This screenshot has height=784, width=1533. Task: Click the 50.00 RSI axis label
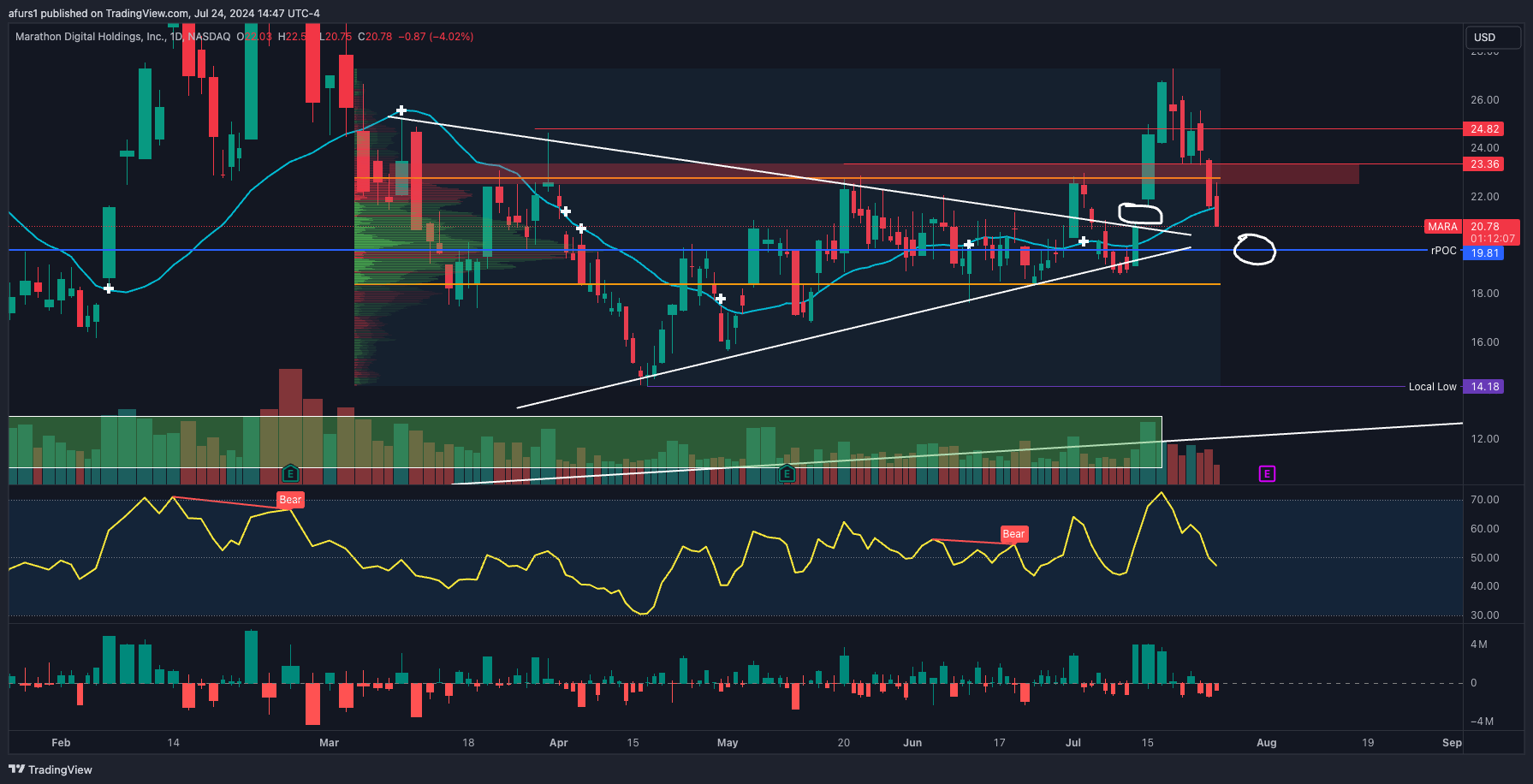(x=1484, y=558)
